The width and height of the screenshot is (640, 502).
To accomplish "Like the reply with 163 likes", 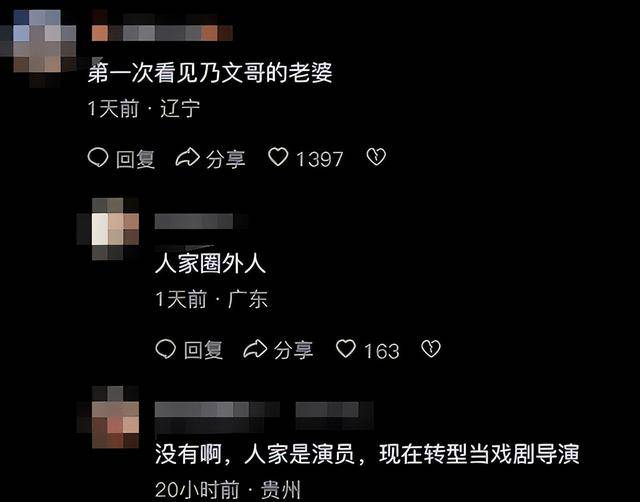I will (x=346, y=349).
